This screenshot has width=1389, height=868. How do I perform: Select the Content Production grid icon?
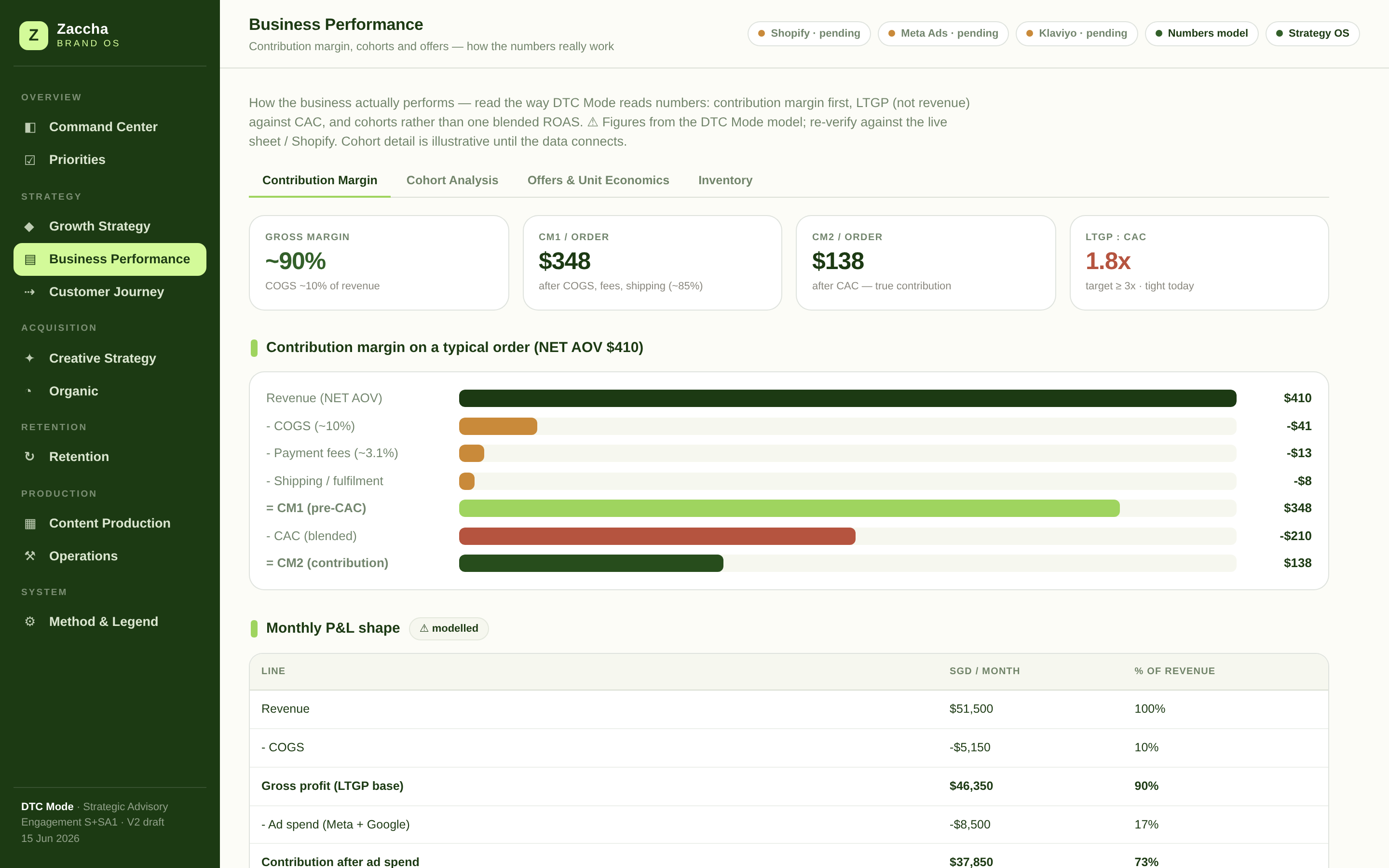tap(30, 523)
